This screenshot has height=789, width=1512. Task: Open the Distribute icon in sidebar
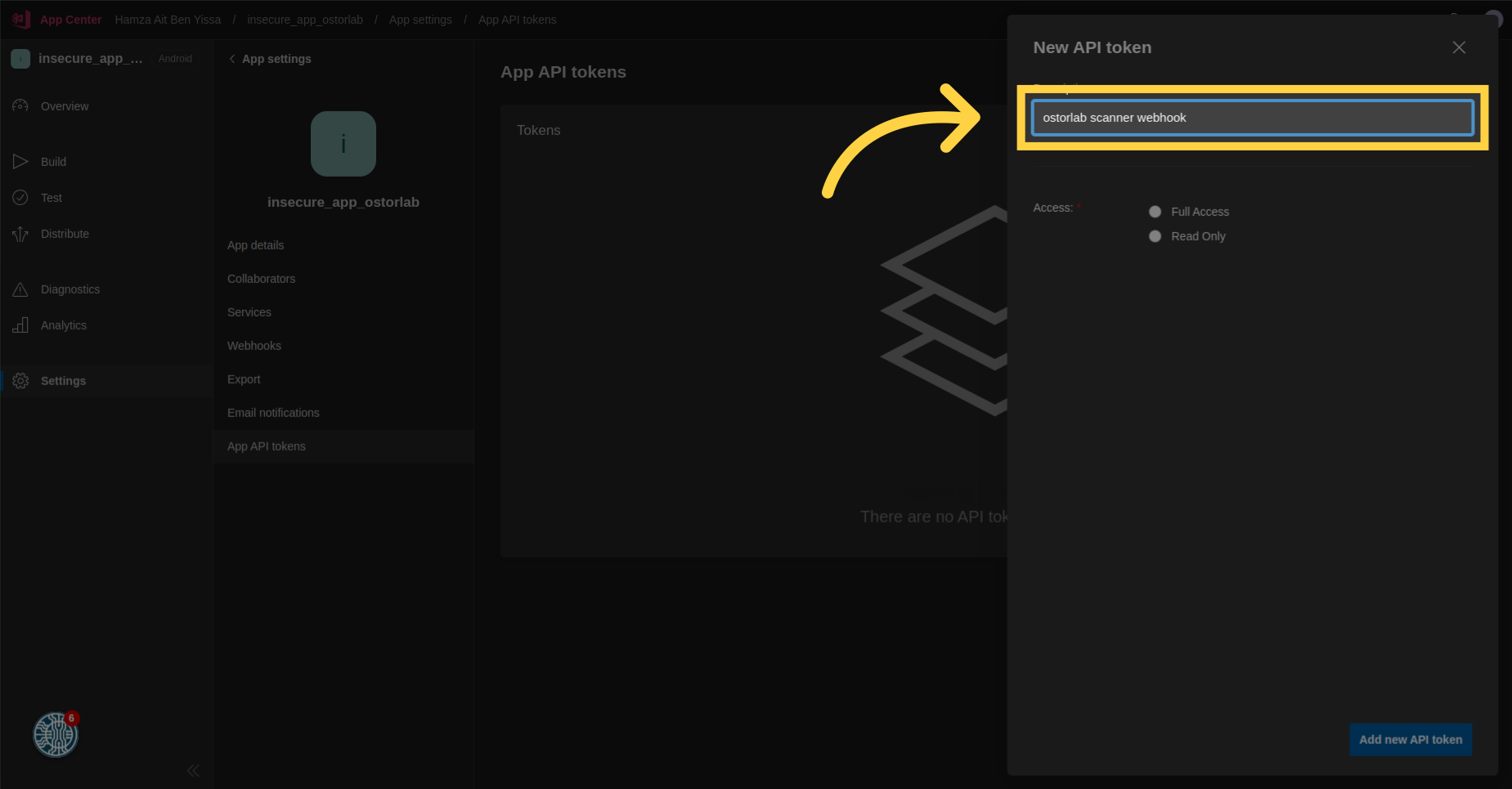[x=20, y=235]
